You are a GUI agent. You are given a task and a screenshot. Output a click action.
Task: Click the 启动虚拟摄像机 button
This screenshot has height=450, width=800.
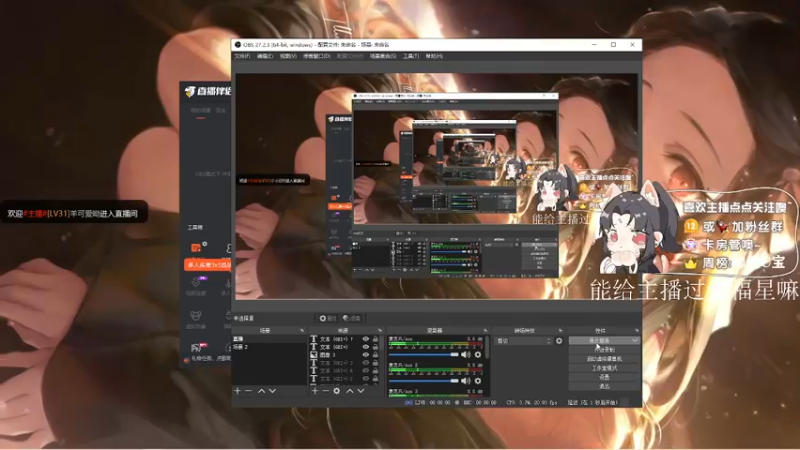click(604, 359)
